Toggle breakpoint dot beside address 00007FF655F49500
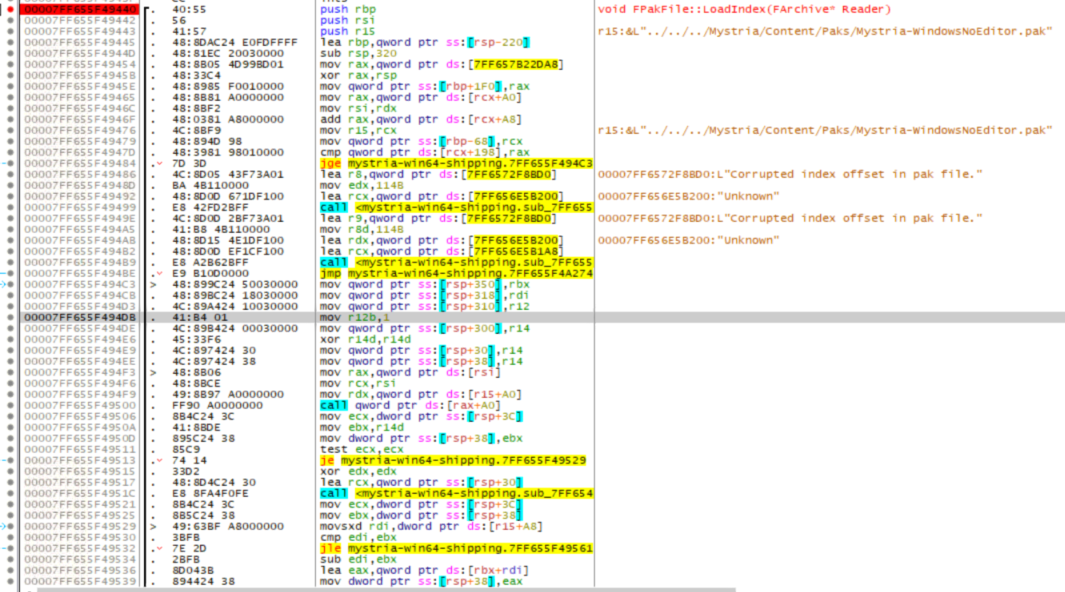The width and height of the screenshot is (1065, 592). click(10, 405)
